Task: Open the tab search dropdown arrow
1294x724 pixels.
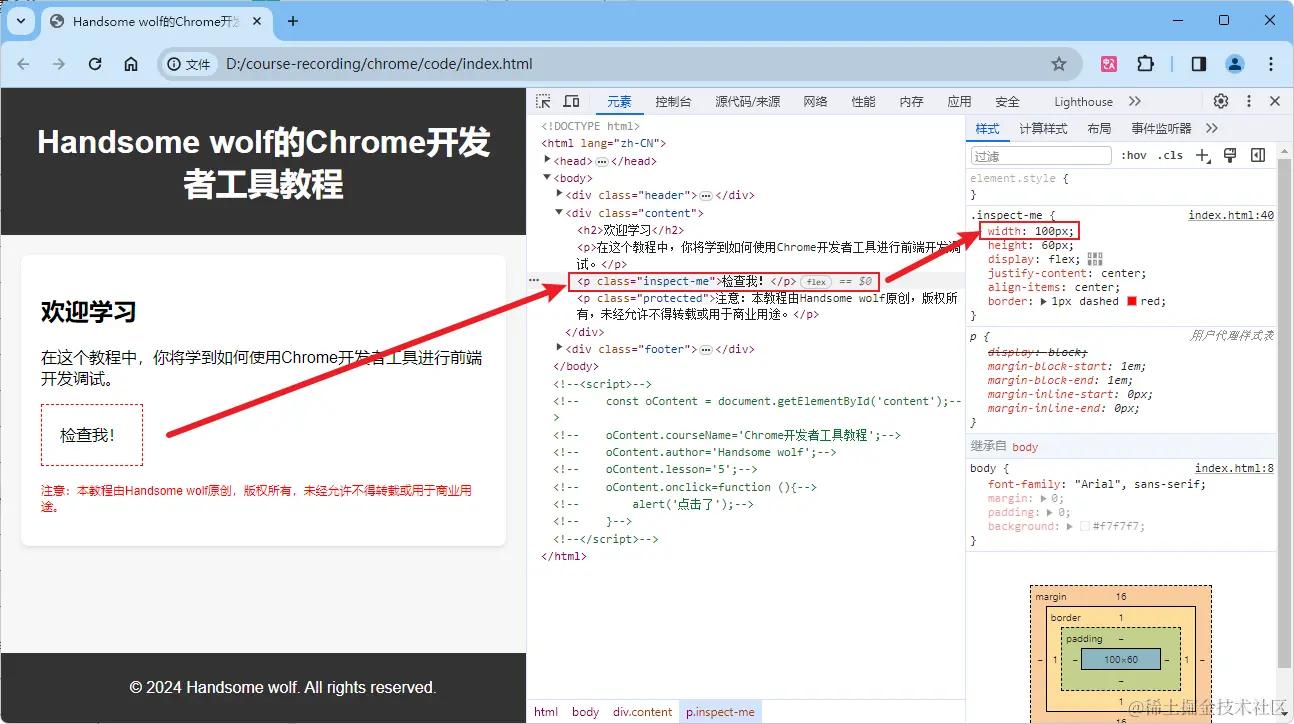Action: coord(21,21)
